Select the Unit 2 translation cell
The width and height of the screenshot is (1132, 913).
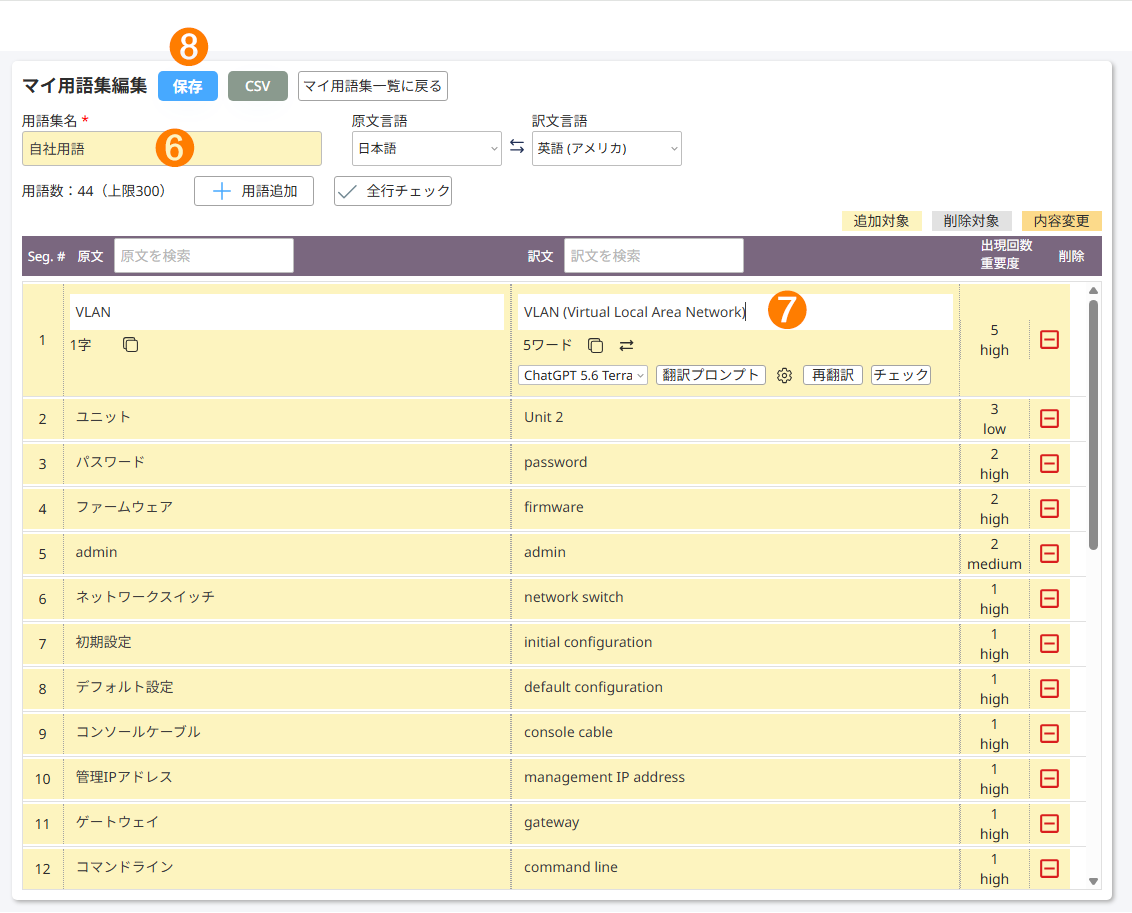tap(735, 419)
